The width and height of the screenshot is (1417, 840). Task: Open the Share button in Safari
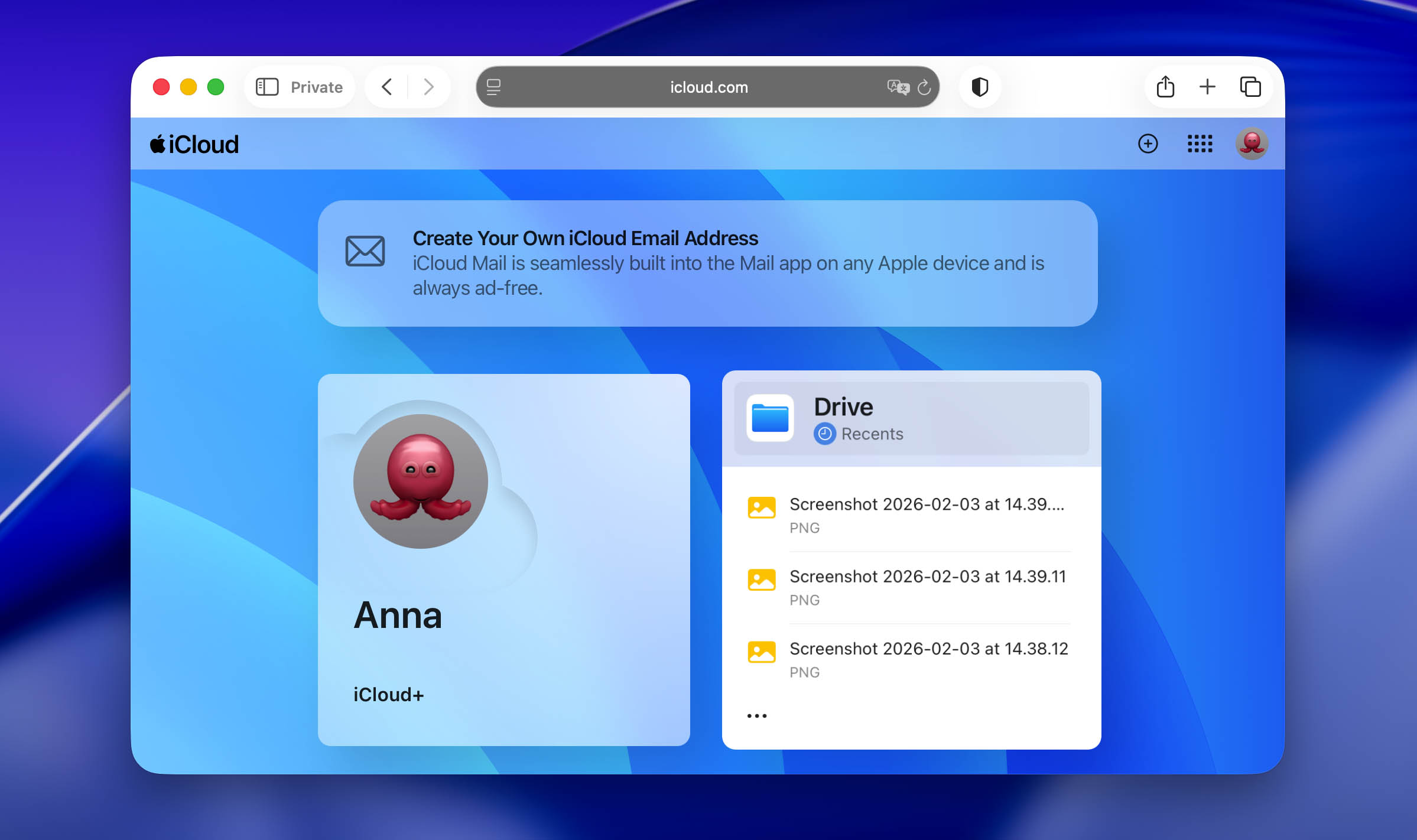pyautogui.click(x=1165, y=86)
